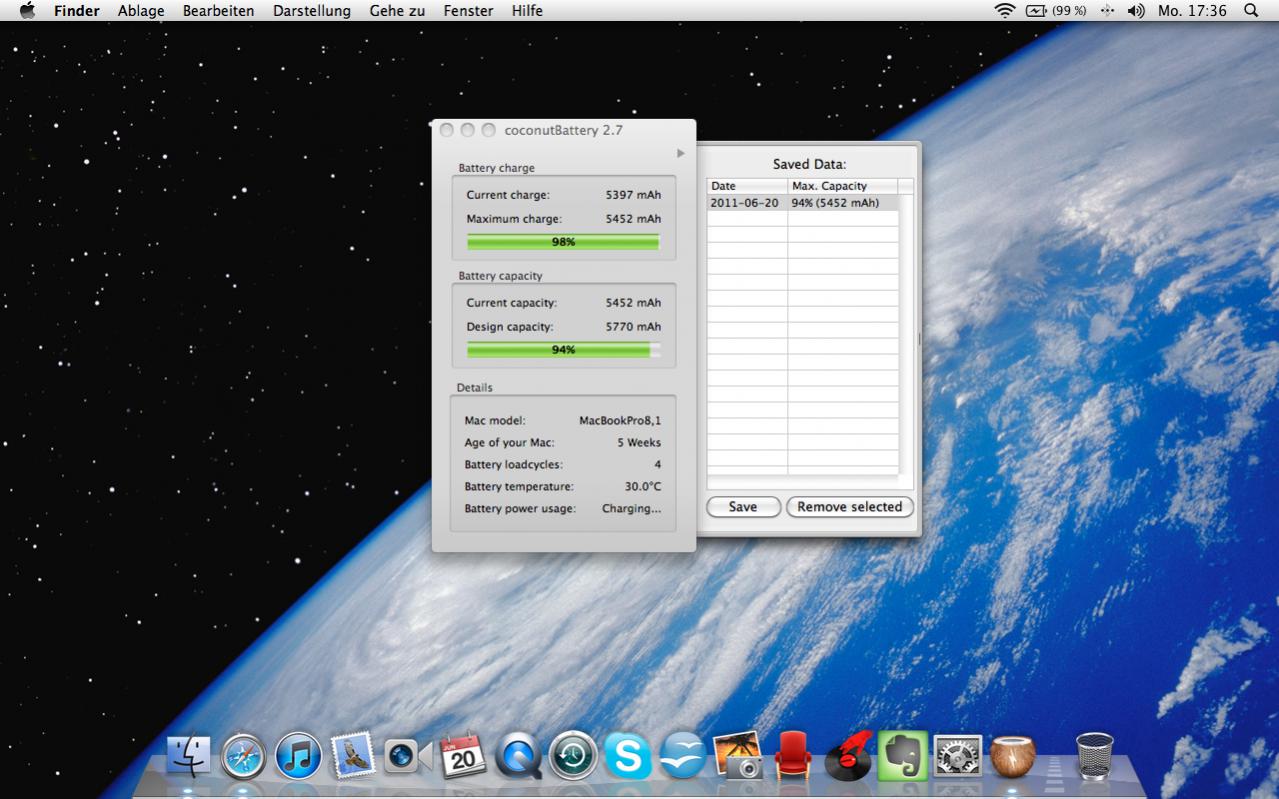This screenshot has width=1279, height=799.
Task: Open Time Machine icon in Dock
Action: [x=573, y=756]
